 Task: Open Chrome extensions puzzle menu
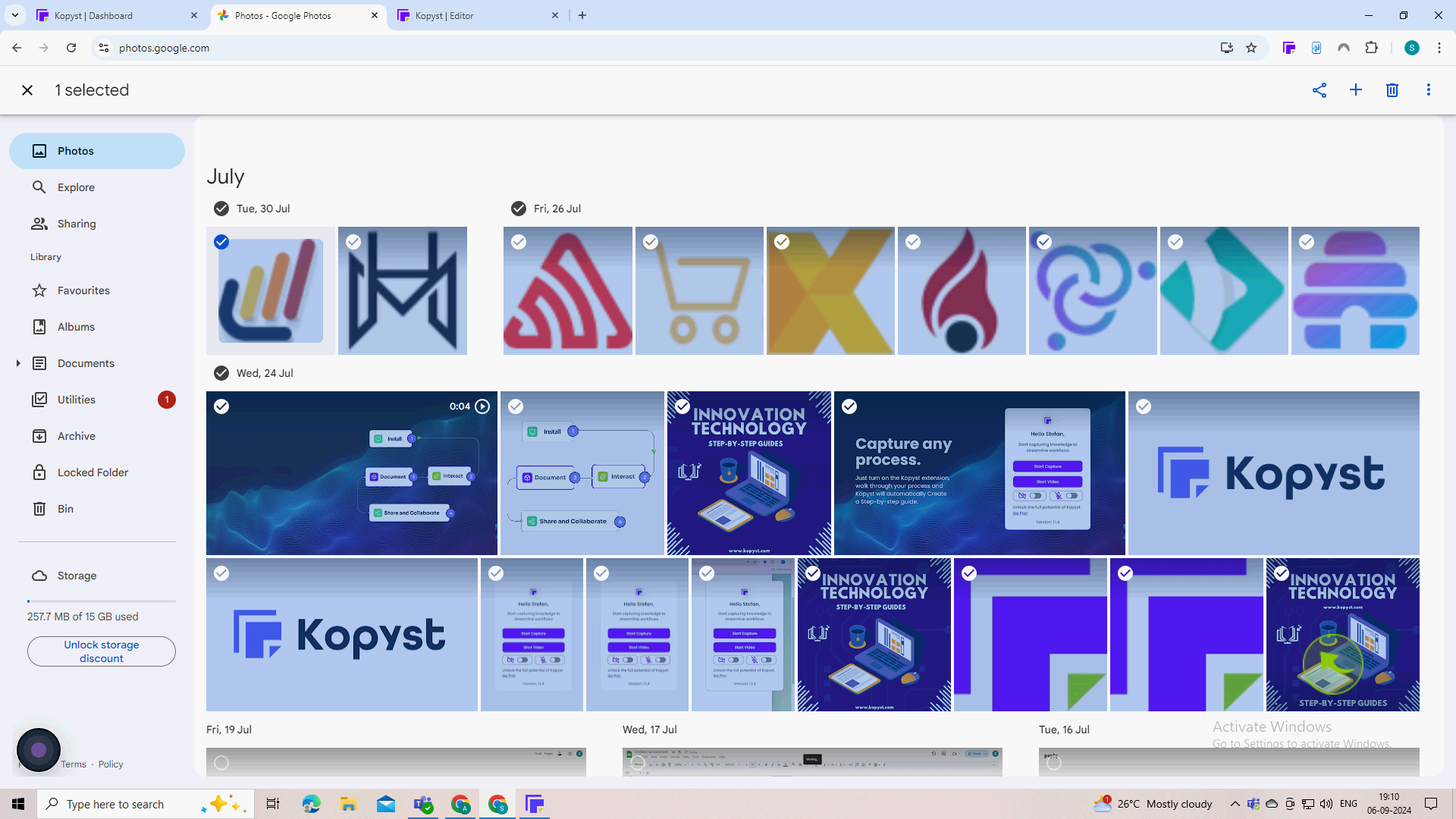(x=1371, y=48)
